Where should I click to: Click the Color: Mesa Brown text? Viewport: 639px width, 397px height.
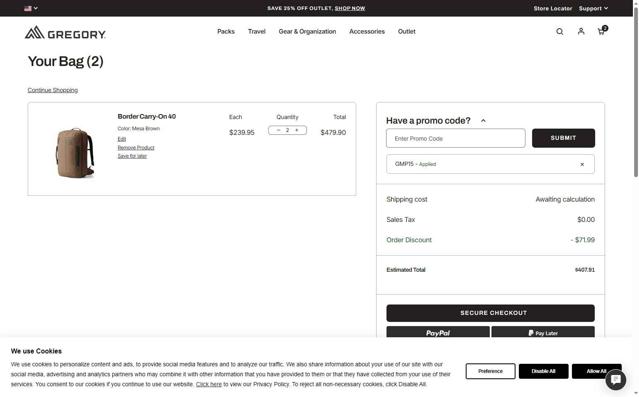tap(139, 128)
